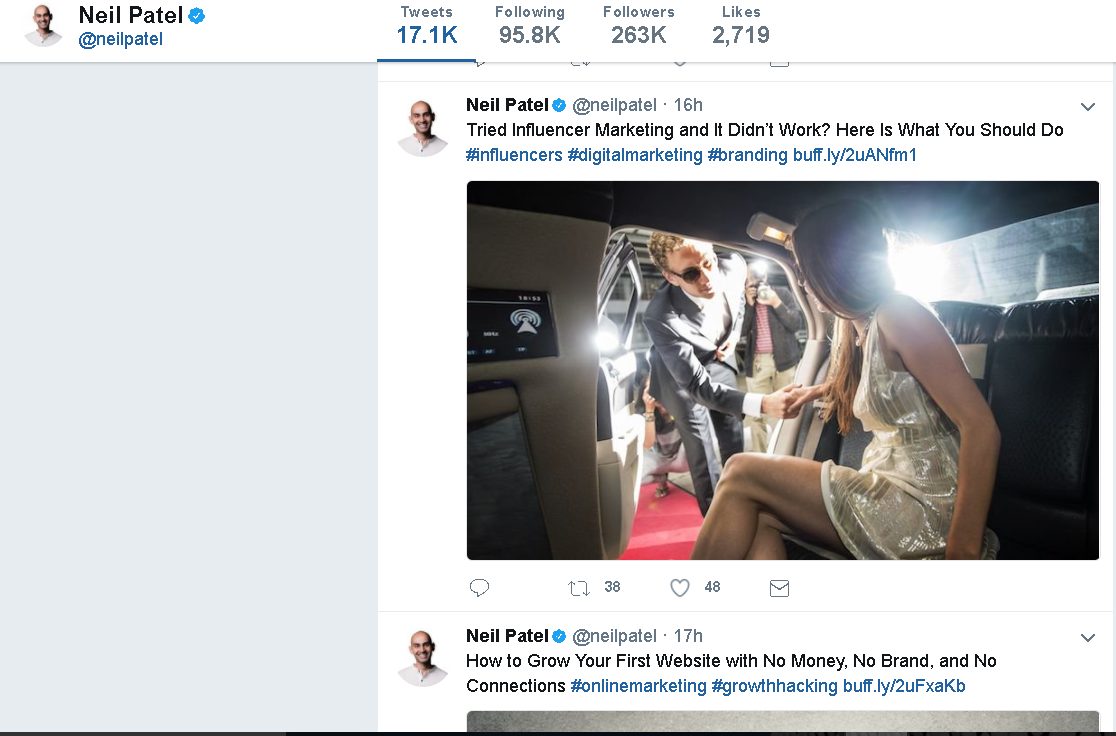Open the buff.ly/2uFxaKb link

tap(904, 686)
